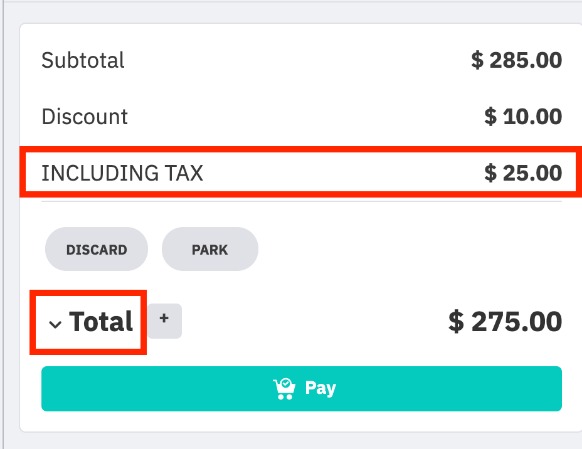Click the plus button next to Total

tap(164, 321)
